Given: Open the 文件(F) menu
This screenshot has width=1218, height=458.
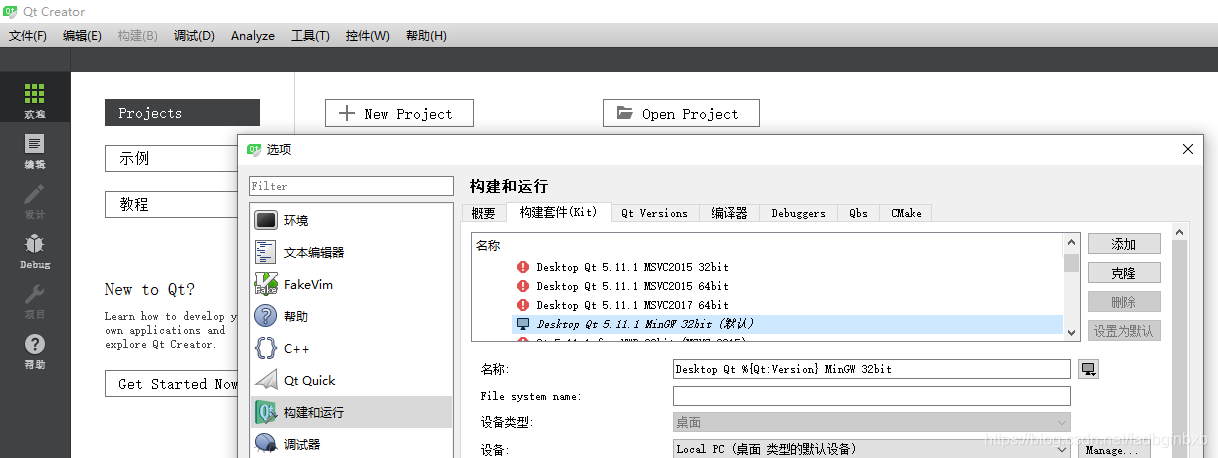Looking at the screenshot, I should (28, 35).
